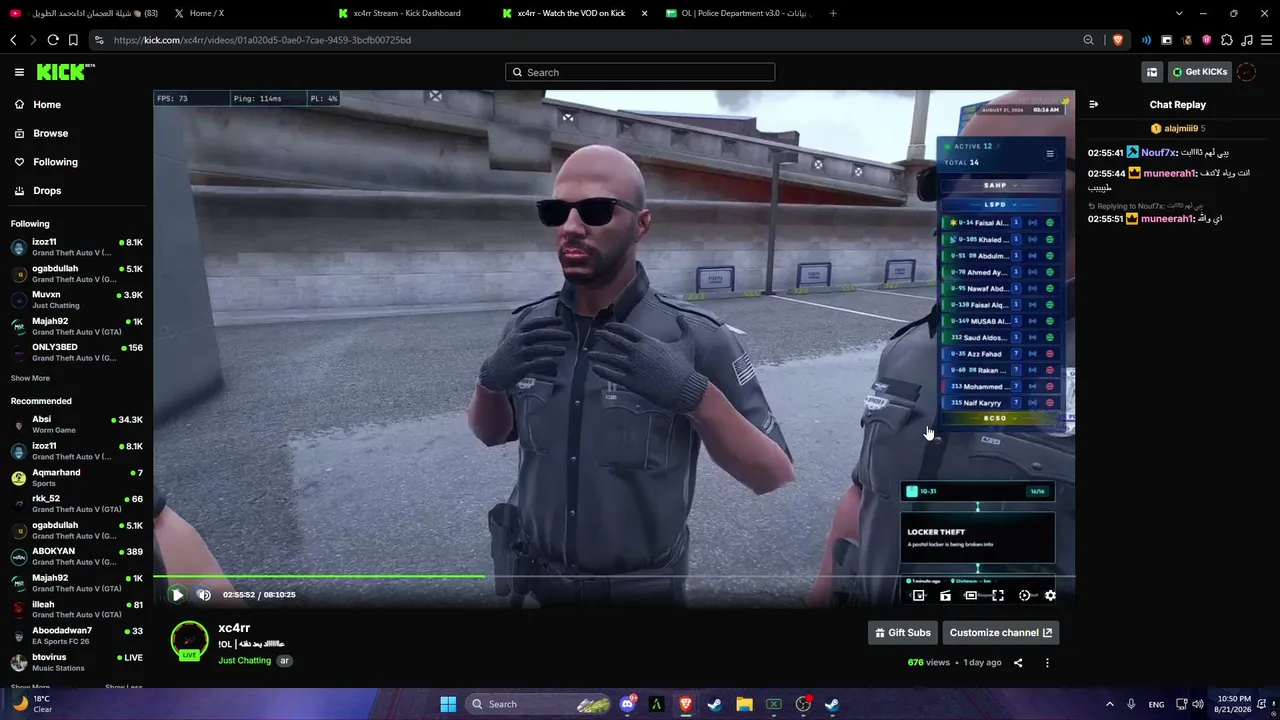Open Brave Shields icon
The height and width of the screenshot is (720, 1280).
click(x=1117, y=40)
